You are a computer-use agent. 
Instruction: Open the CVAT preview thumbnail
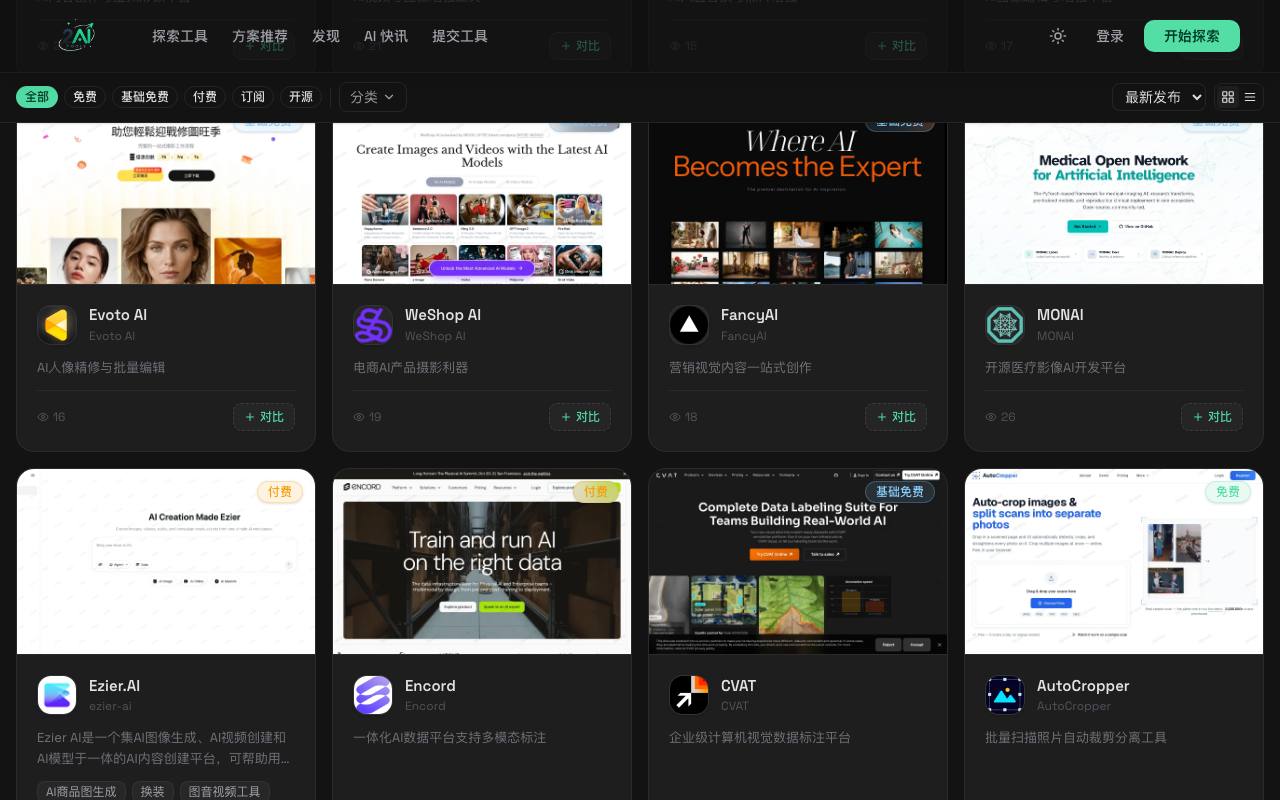798,562
